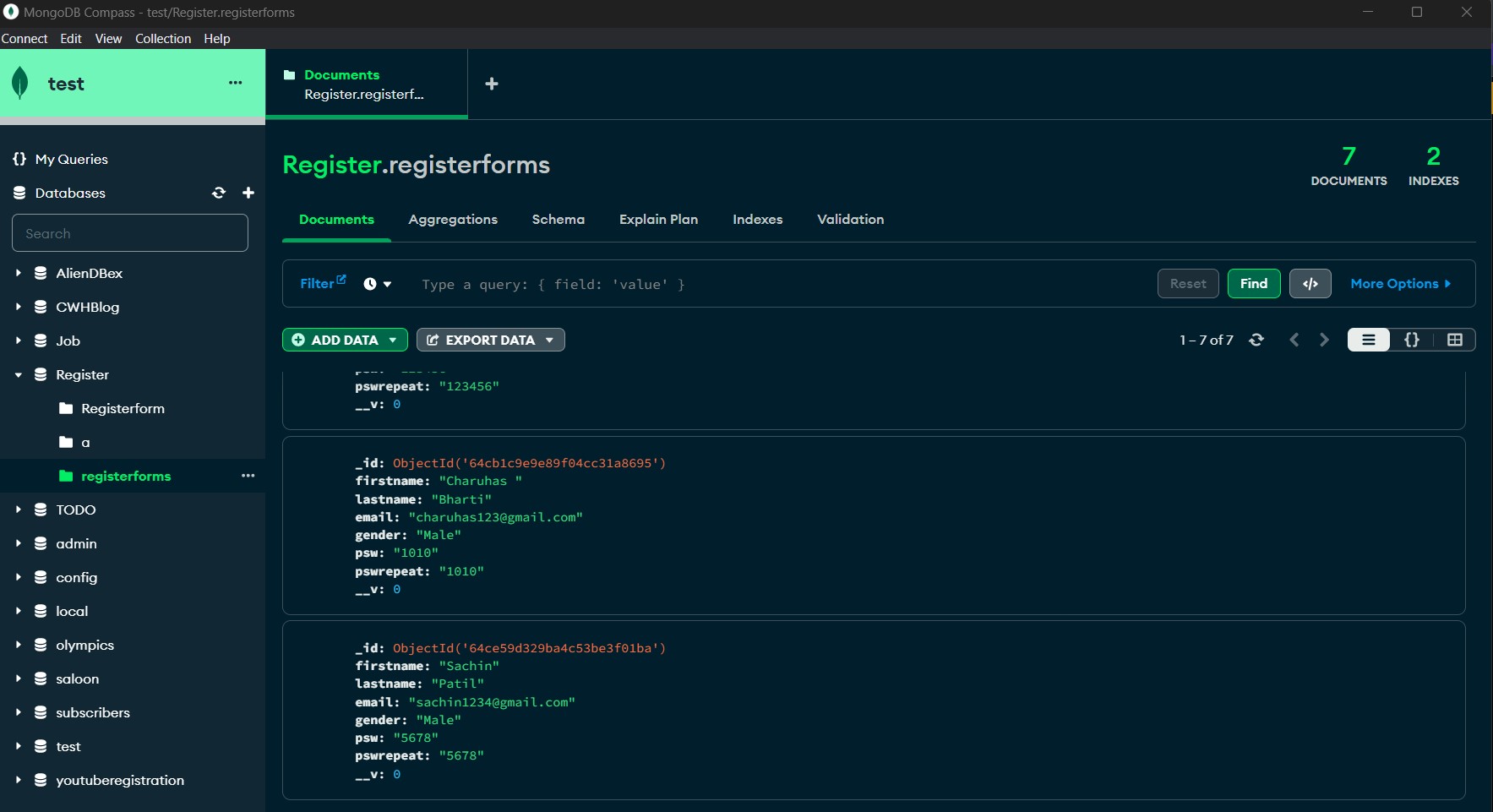This screenshot has width=1493, height=812.
Task: Open the Help menu
Action: (x=217, y=39)
